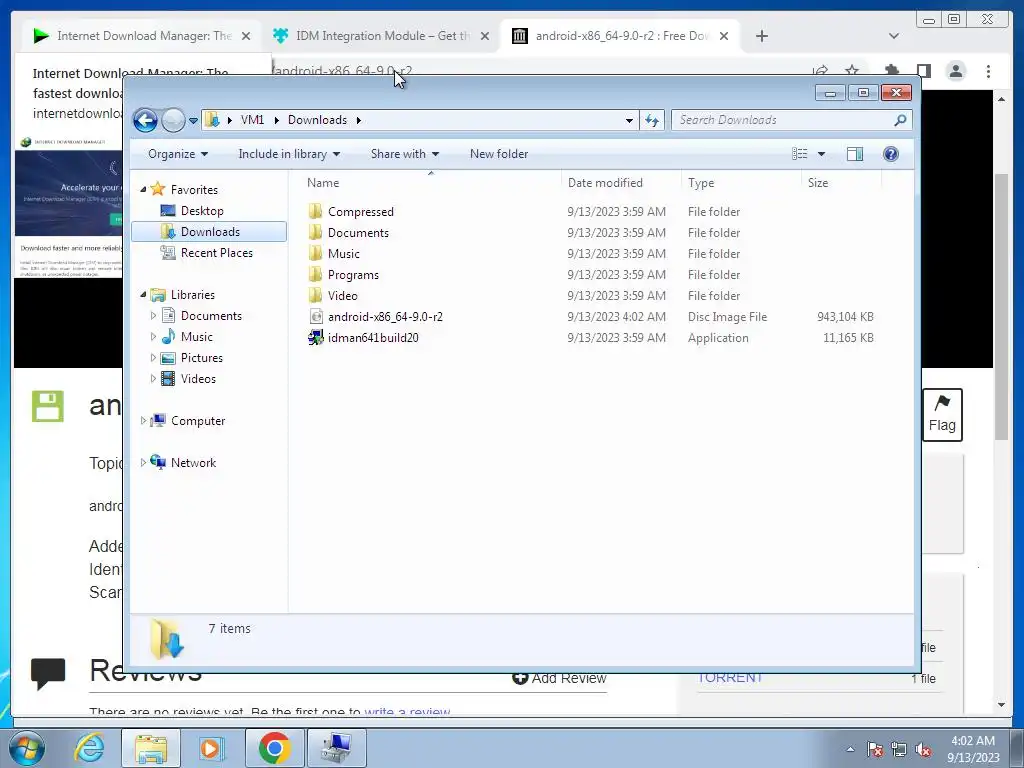Image resolution: width=1024 pixels, height=768 pixels.
Task: Select Videos library in sidebar
Action: tap(198, 379)
